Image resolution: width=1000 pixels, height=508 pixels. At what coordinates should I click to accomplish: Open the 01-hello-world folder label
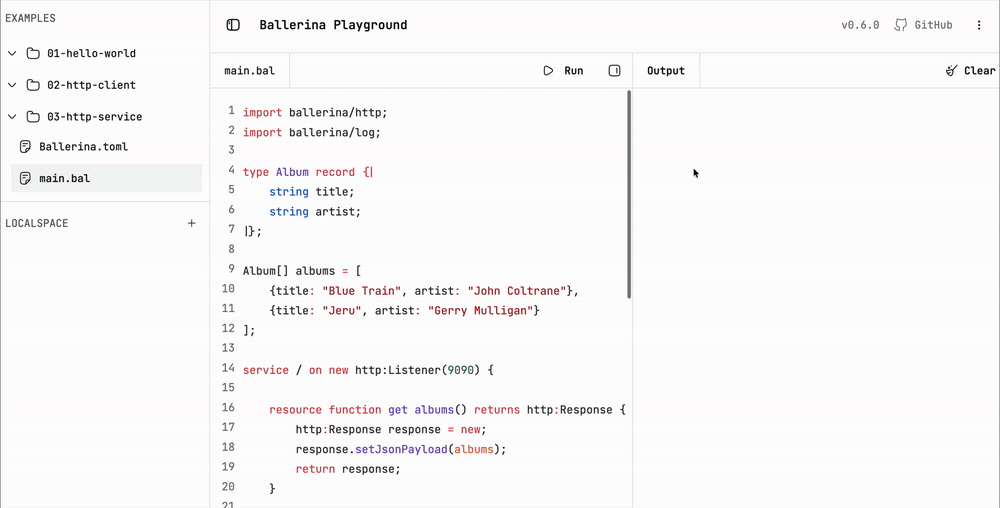click(x=91, y=54)
